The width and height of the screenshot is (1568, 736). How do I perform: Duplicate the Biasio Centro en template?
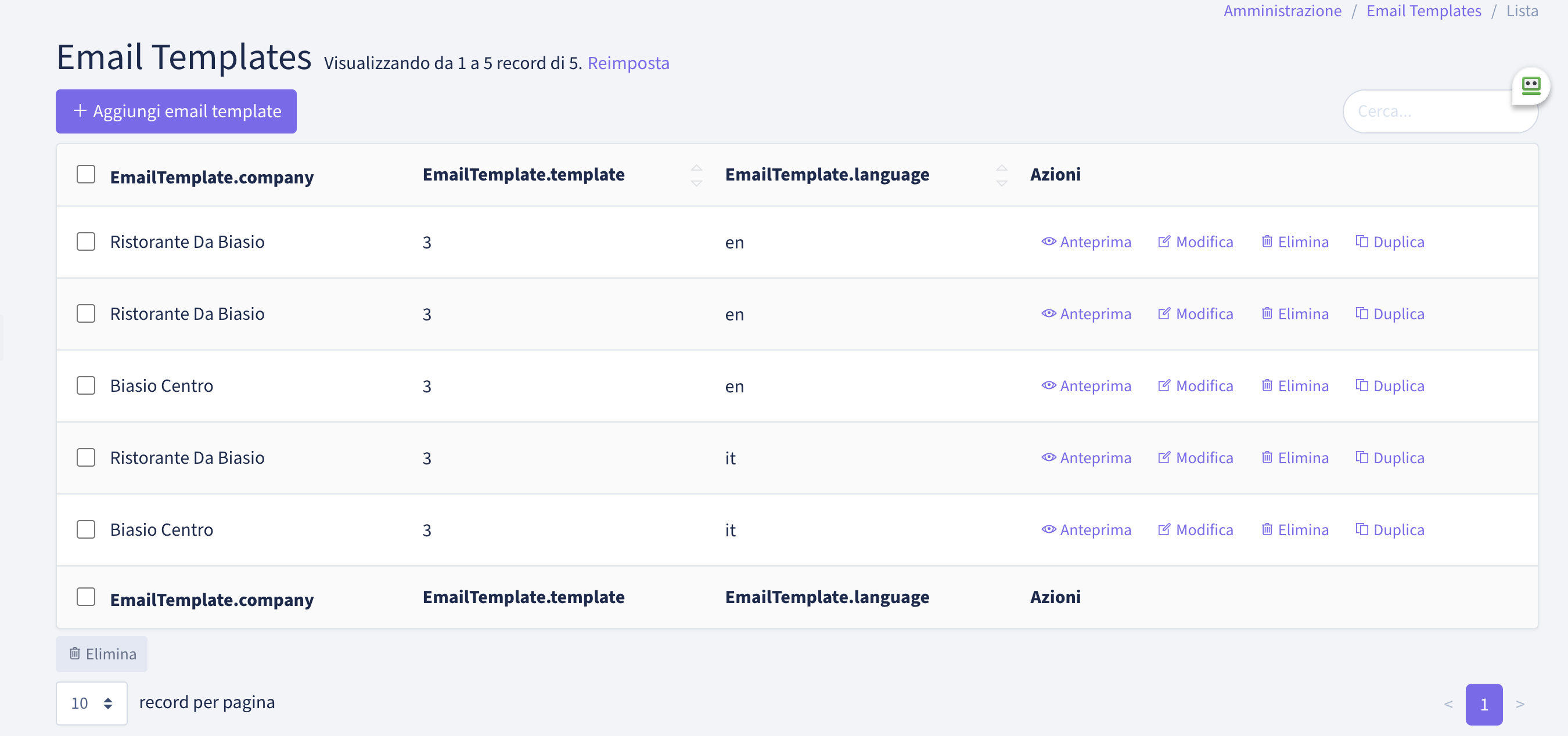(x=1390, y=385)
